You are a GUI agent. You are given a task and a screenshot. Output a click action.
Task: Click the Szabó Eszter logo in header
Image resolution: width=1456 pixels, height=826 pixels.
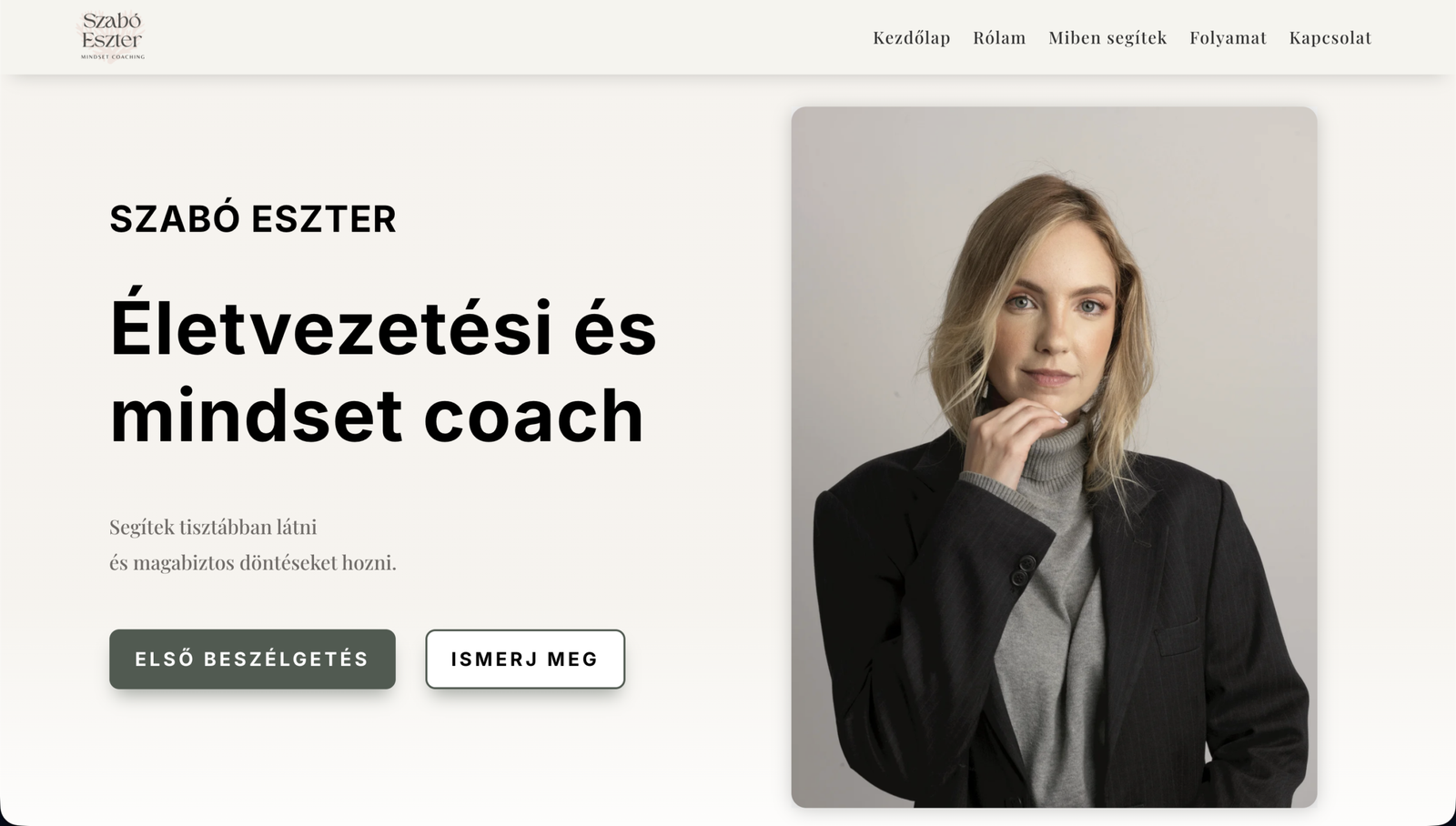[112, 36]
